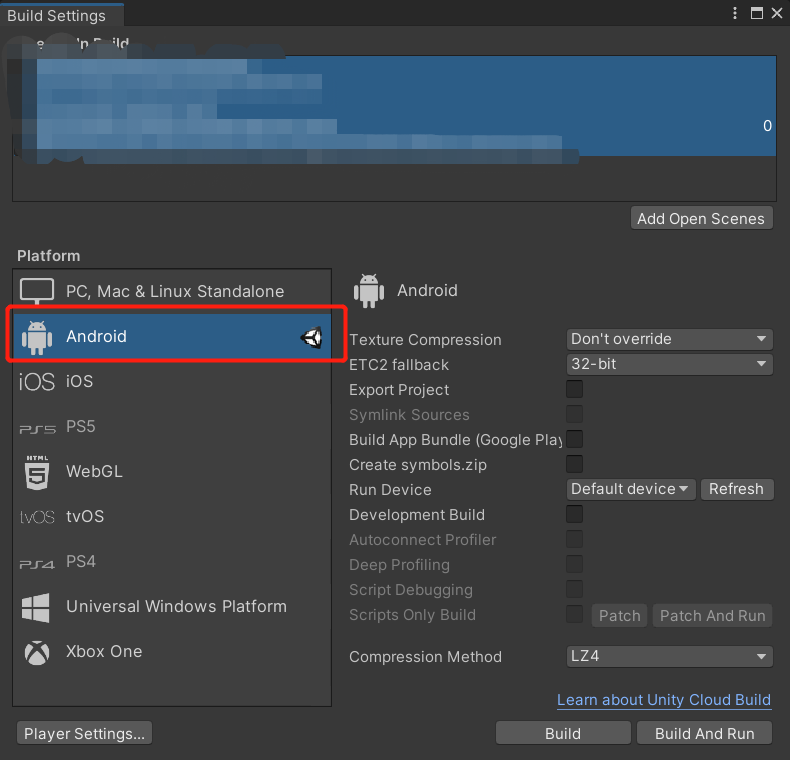
Task: Open Player Settings...
Action: pyautogui.click(x=84, y=733)
